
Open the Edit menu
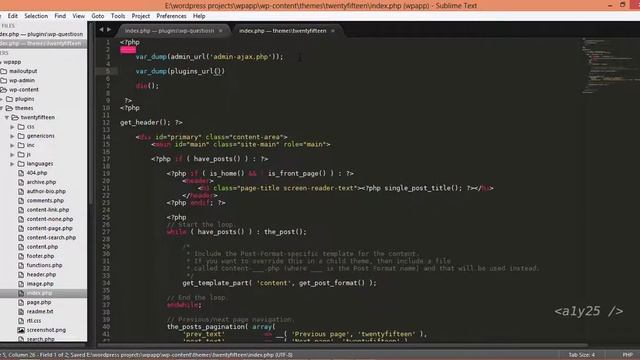click(x=13, y=16)
